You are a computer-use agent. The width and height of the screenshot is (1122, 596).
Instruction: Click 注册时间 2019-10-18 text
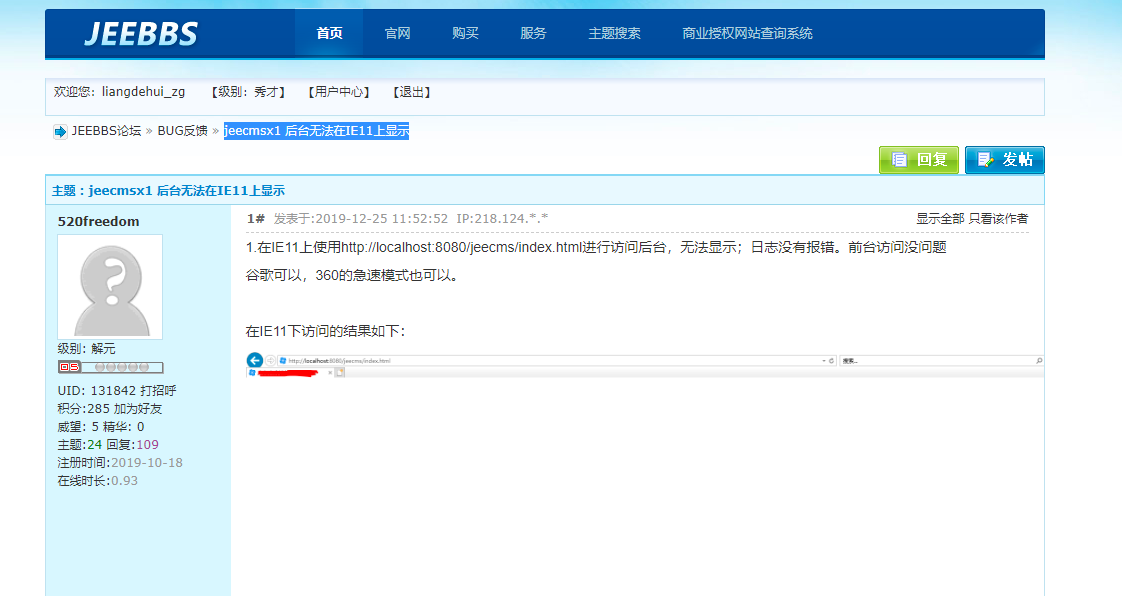tap(120, 462)
